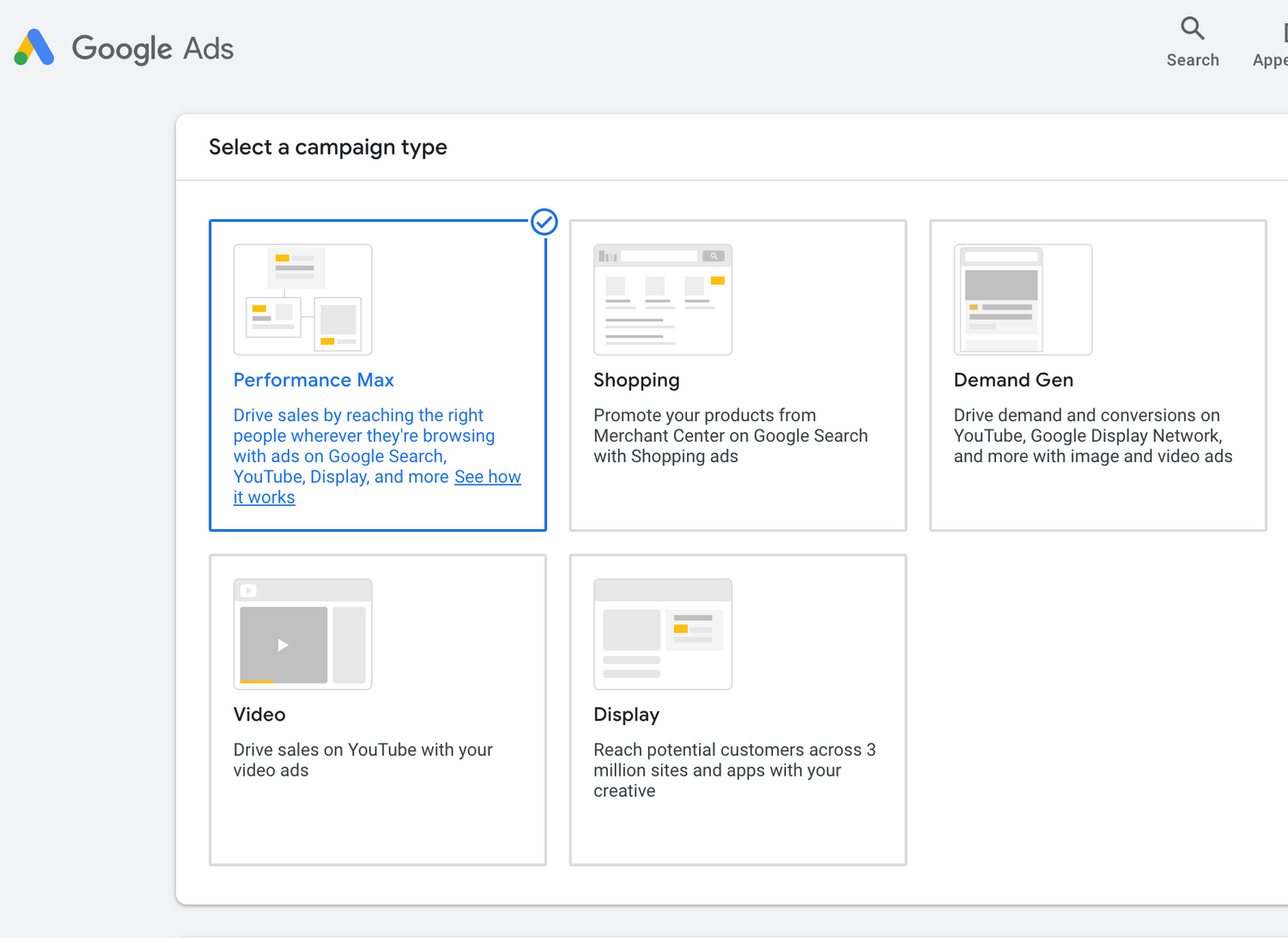1288x938 pixels.
Task: Click the Performance Max title
Action: point(313,380)
